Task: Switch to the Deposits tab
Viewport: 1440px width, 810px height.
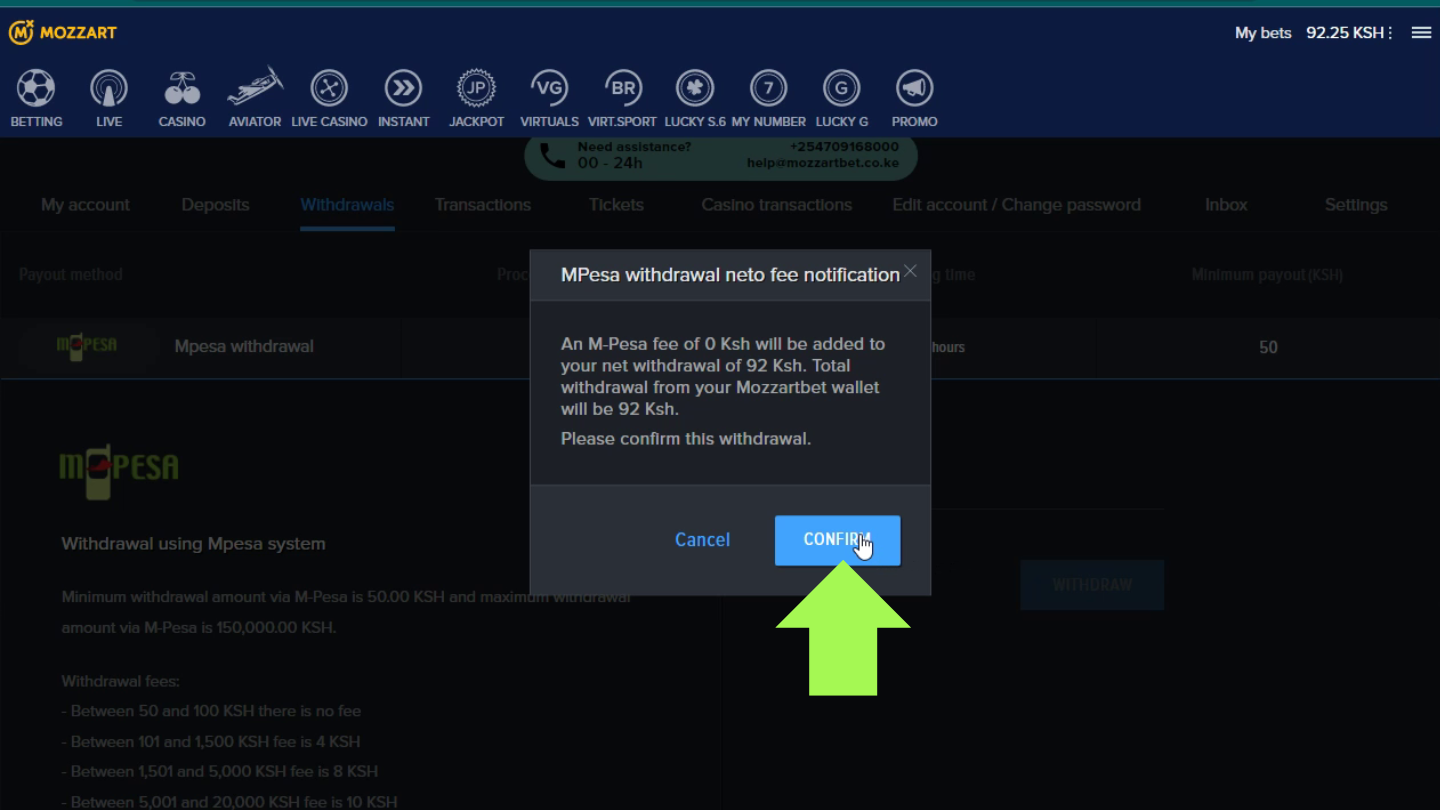Action: pos(215,205)
